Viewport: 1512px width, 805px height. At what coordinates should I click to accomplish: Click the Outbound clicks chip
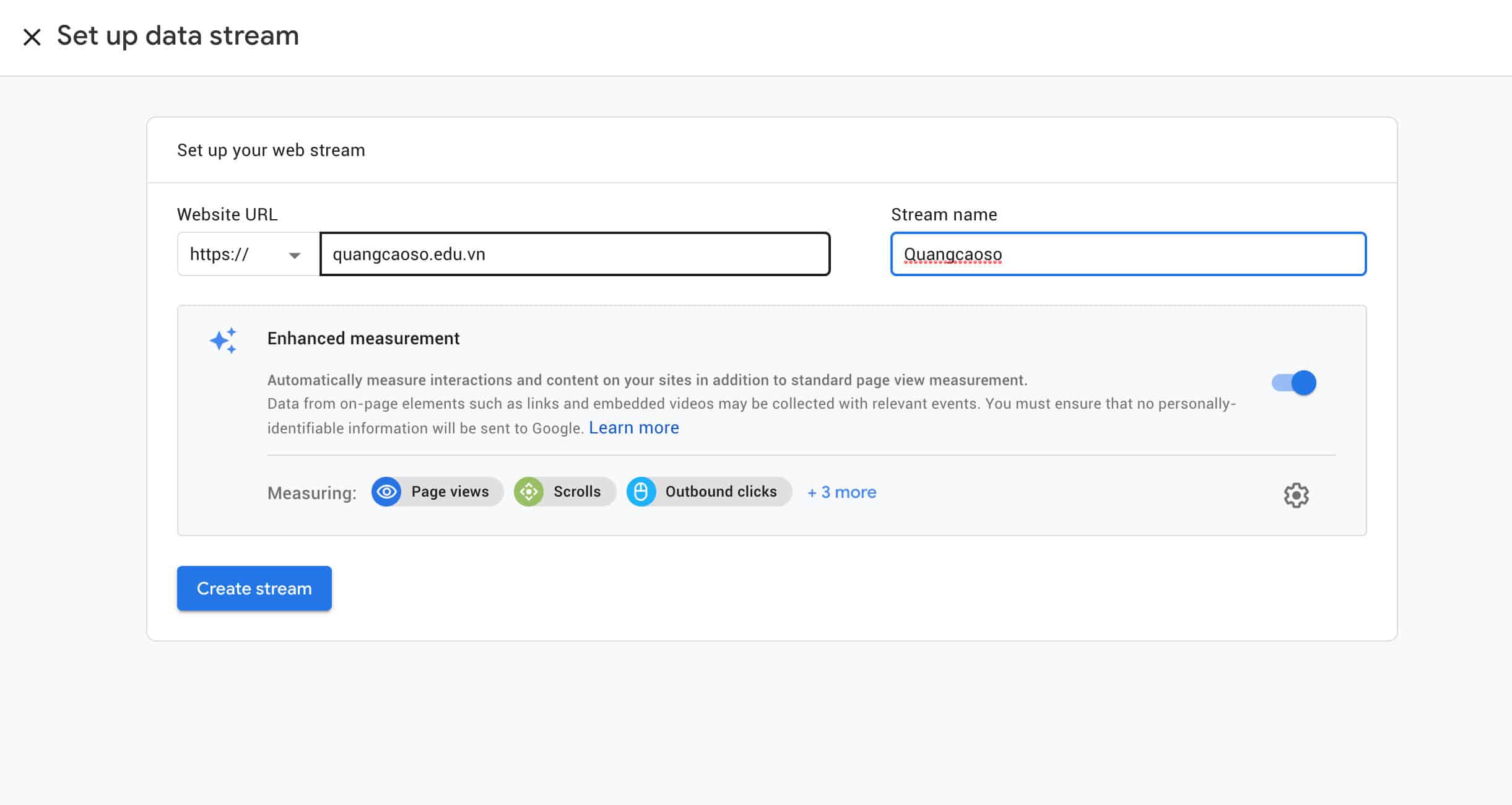(x=709, y=492)
